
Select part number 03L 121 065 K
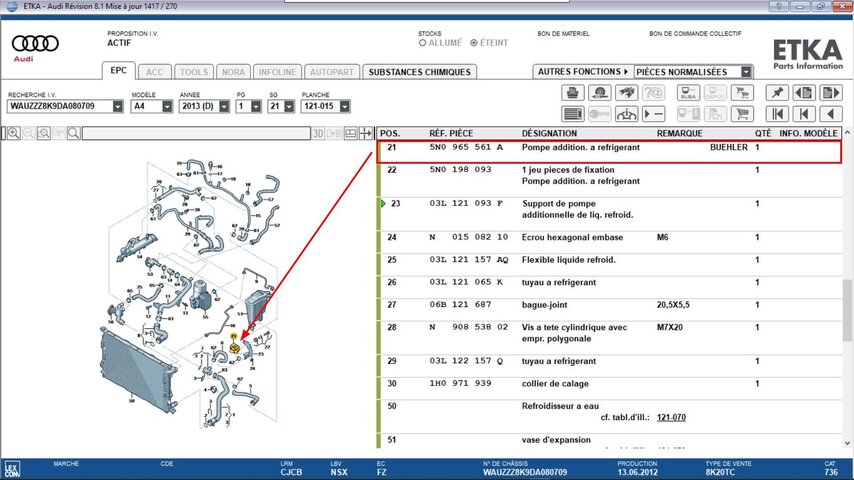click(x=466, y=282)
